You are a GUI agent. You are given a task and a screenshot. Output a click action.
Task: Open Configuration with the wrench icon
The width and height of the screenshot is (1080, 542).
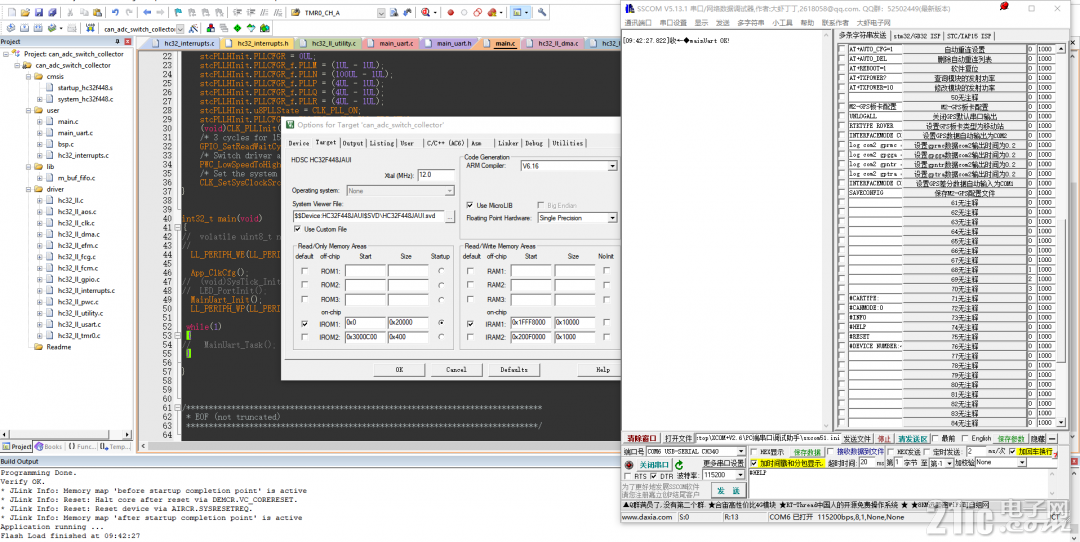(x=543, y=12)
